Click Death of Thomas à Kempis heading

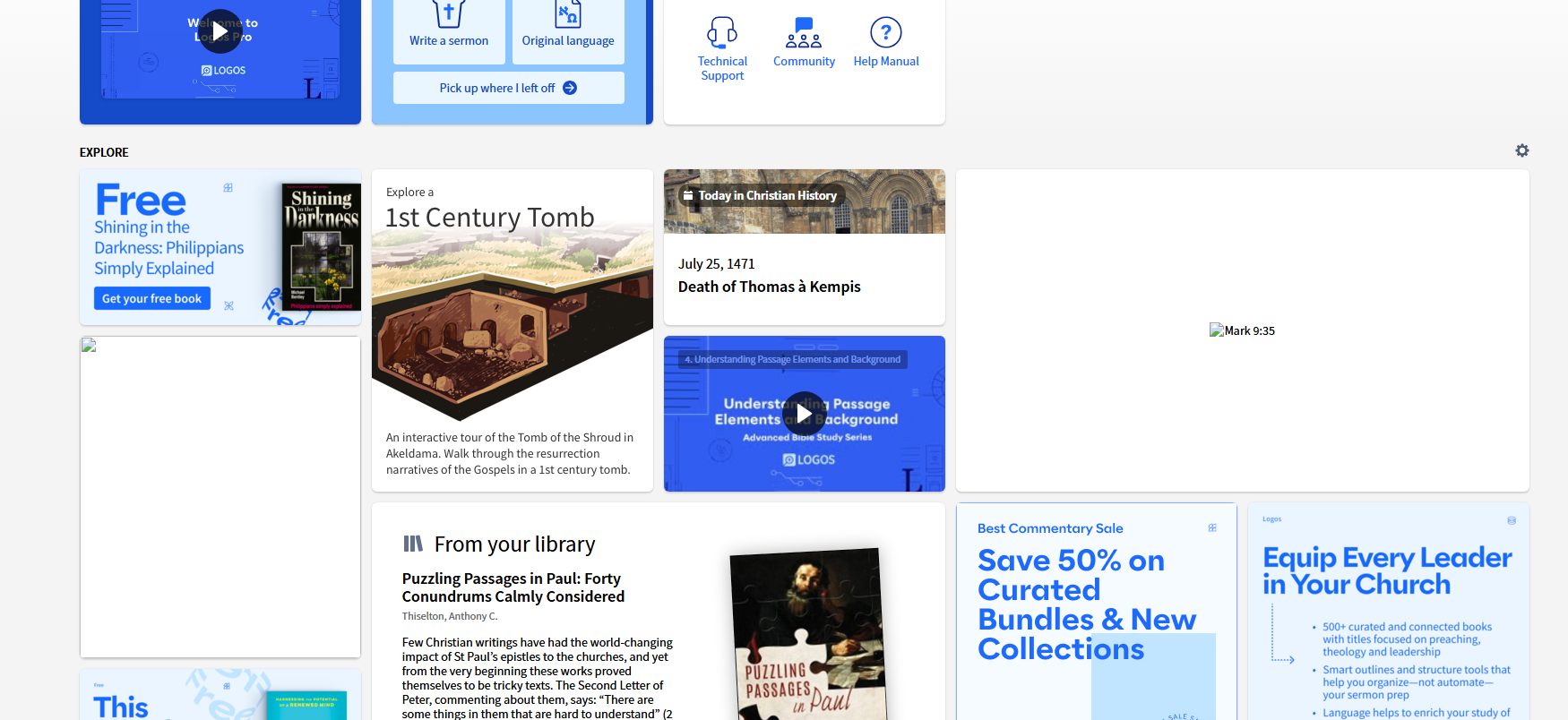[769, 287]
